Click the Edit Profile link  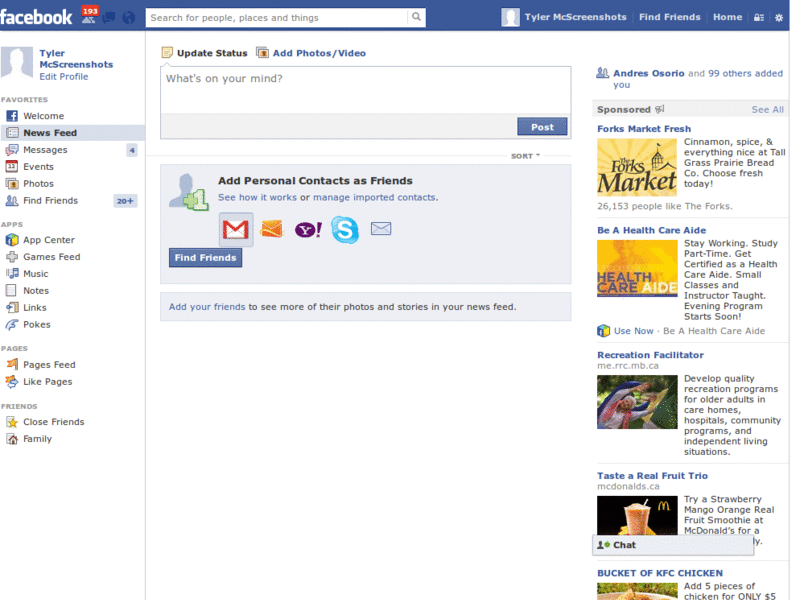pyautogui.click(x=64, y=77)
